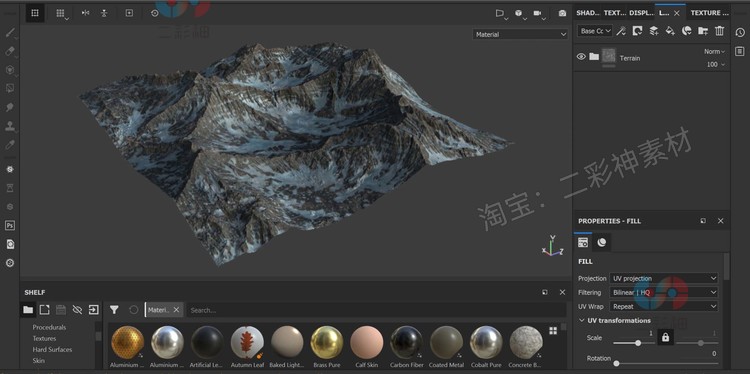Switch to the Display settings tab
This screenshot has height=374, width=750.
(x=641, y=13)
